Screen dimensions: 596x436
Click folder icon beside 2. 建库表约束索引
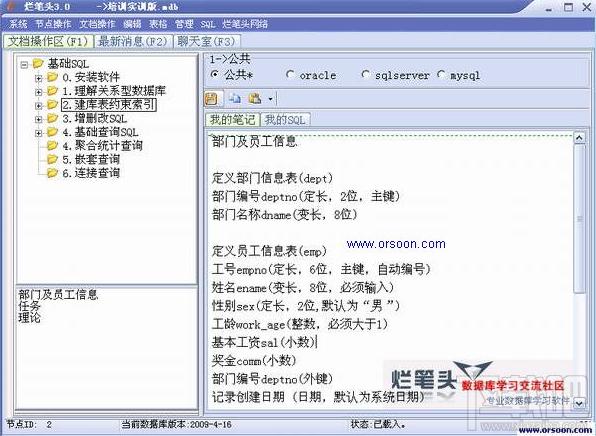coord(52,105)
